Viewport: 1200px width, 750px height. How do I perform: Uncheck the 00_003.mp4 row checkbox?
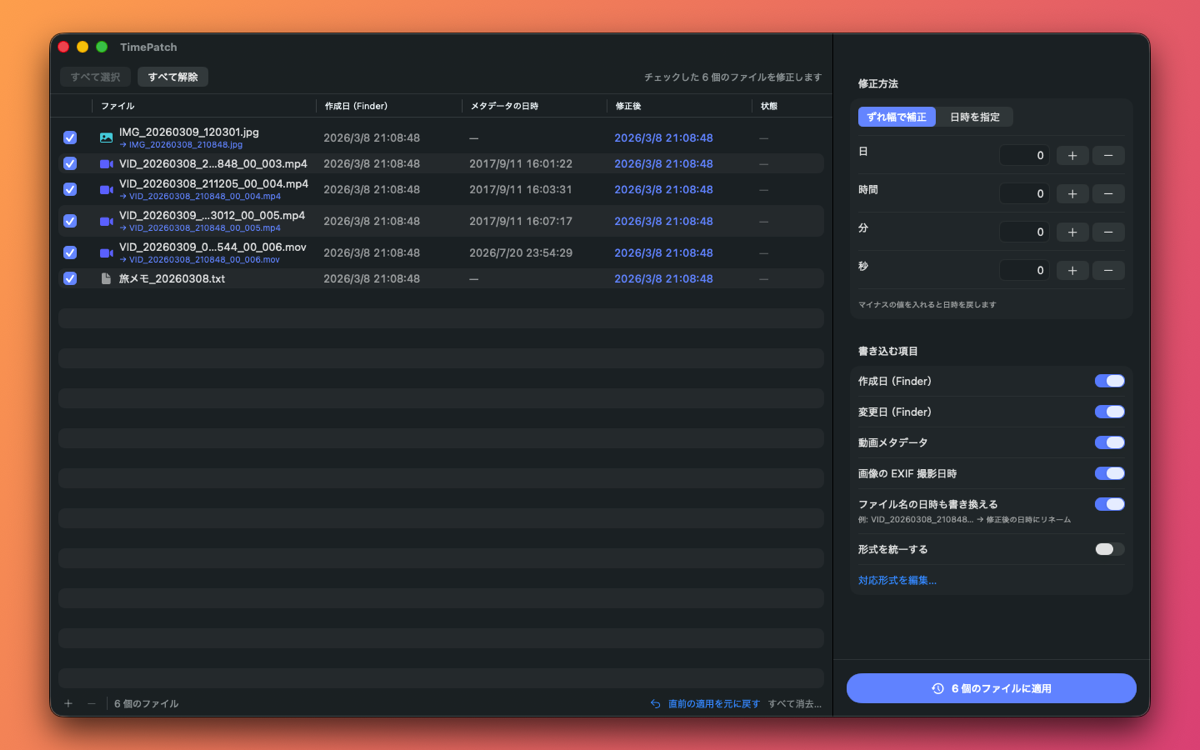pyautogui.click(x=70, y=163)
